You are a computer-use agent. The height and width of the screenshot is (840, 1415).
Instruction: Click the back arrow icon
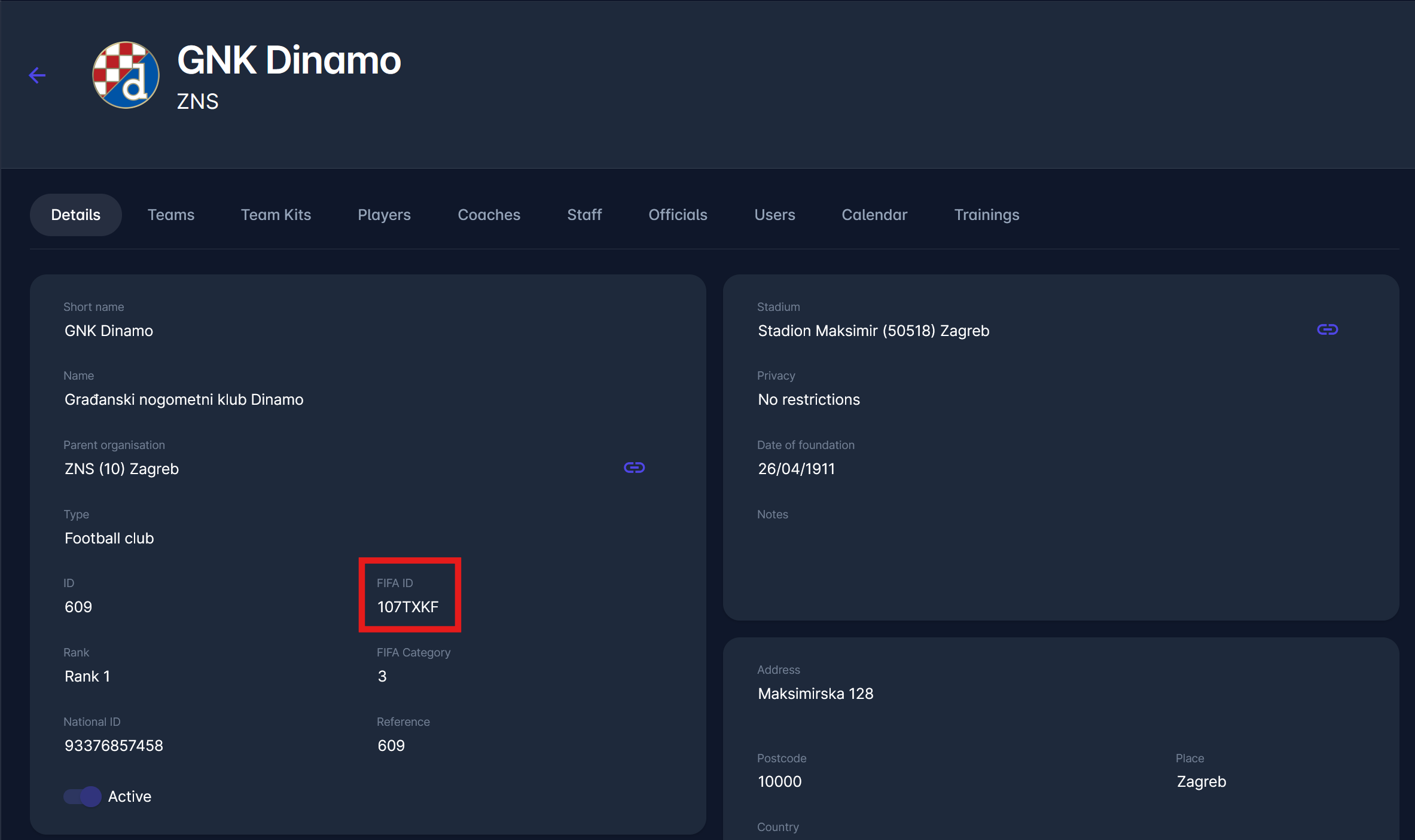(37, 75)
